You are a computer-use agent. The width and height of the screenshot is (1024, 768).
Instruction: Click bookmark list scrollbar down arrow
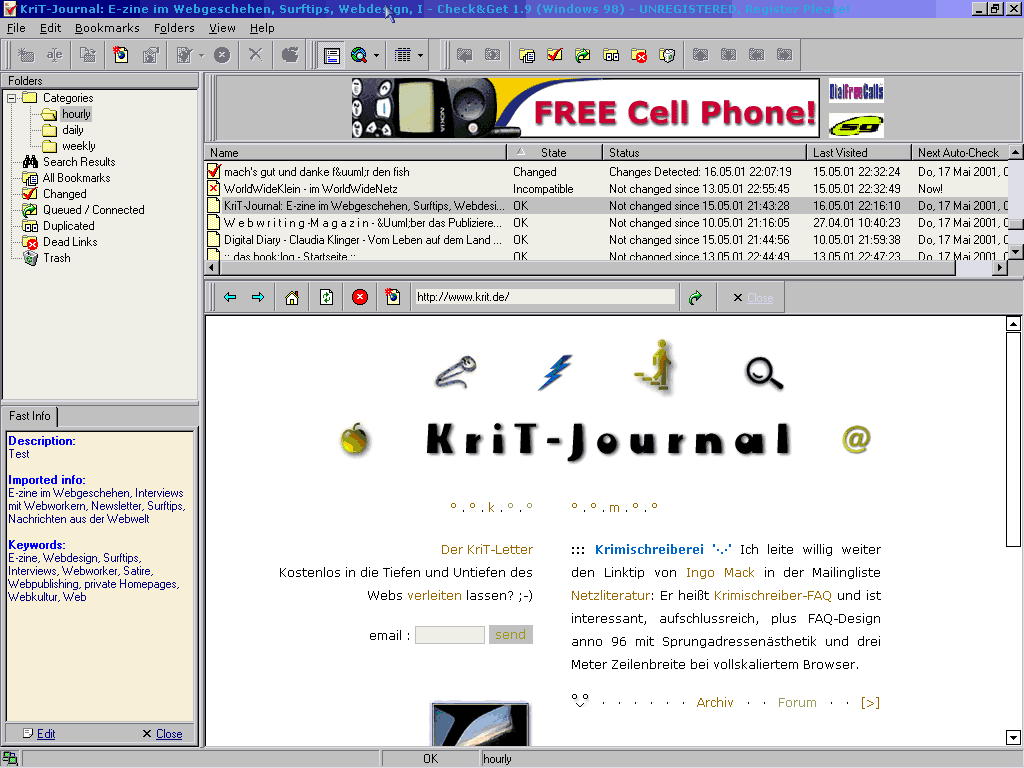point(1015,251)
